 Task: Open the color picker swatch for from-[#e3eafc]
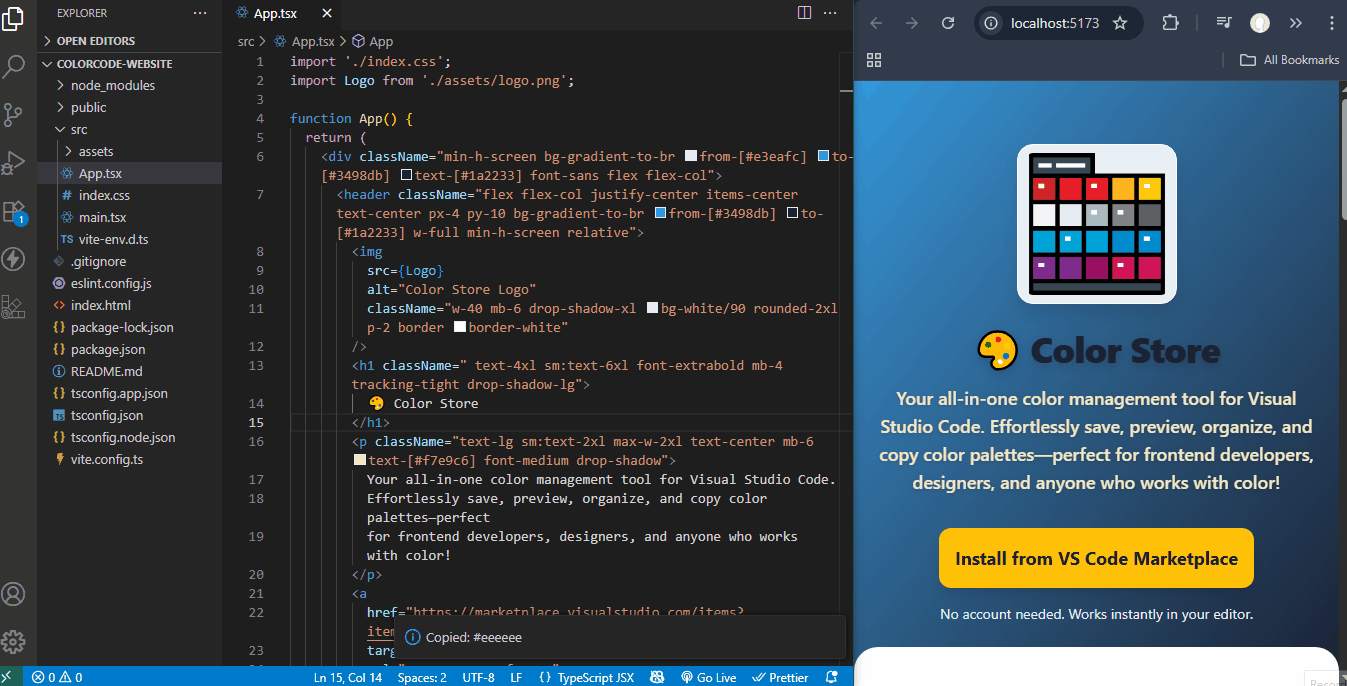[x=690, y=157]
